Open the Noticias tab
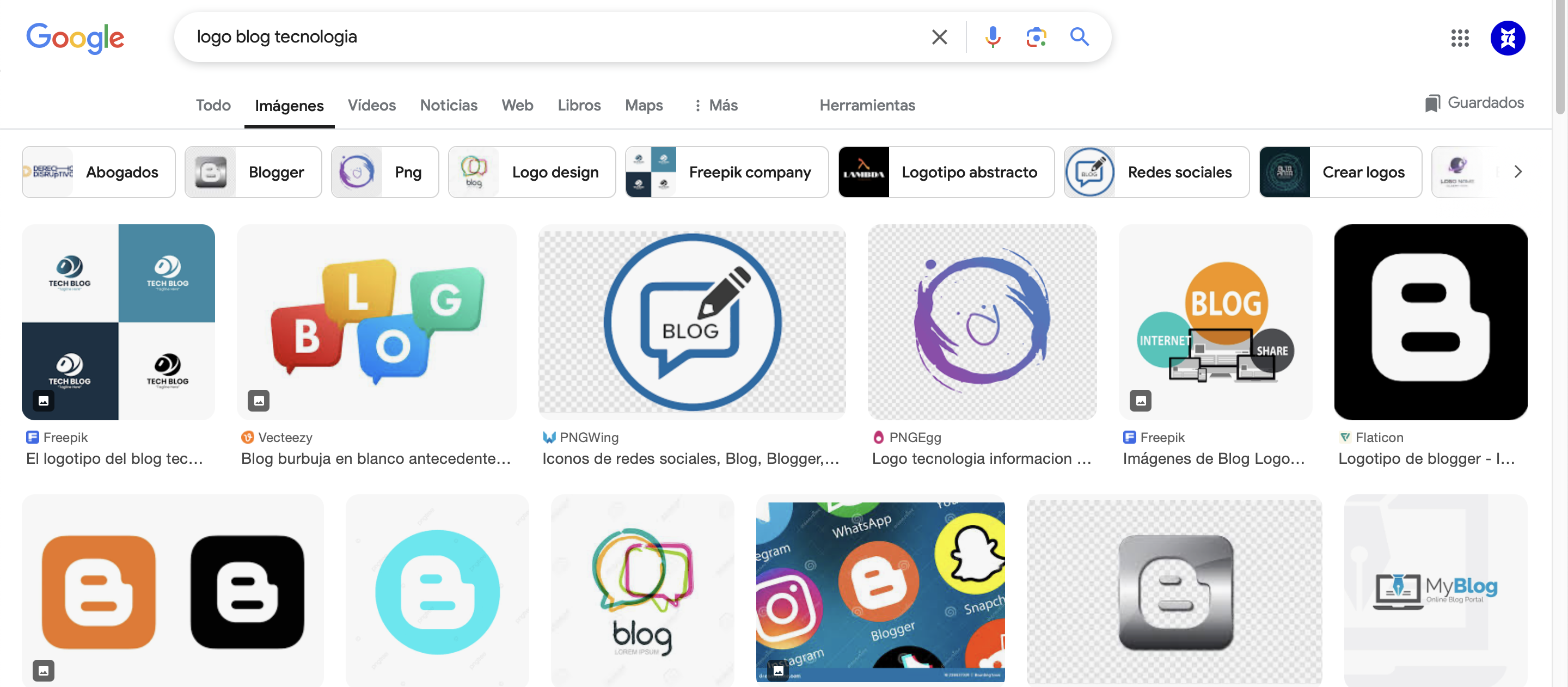 pyautogui.click(x=449, y=105)
